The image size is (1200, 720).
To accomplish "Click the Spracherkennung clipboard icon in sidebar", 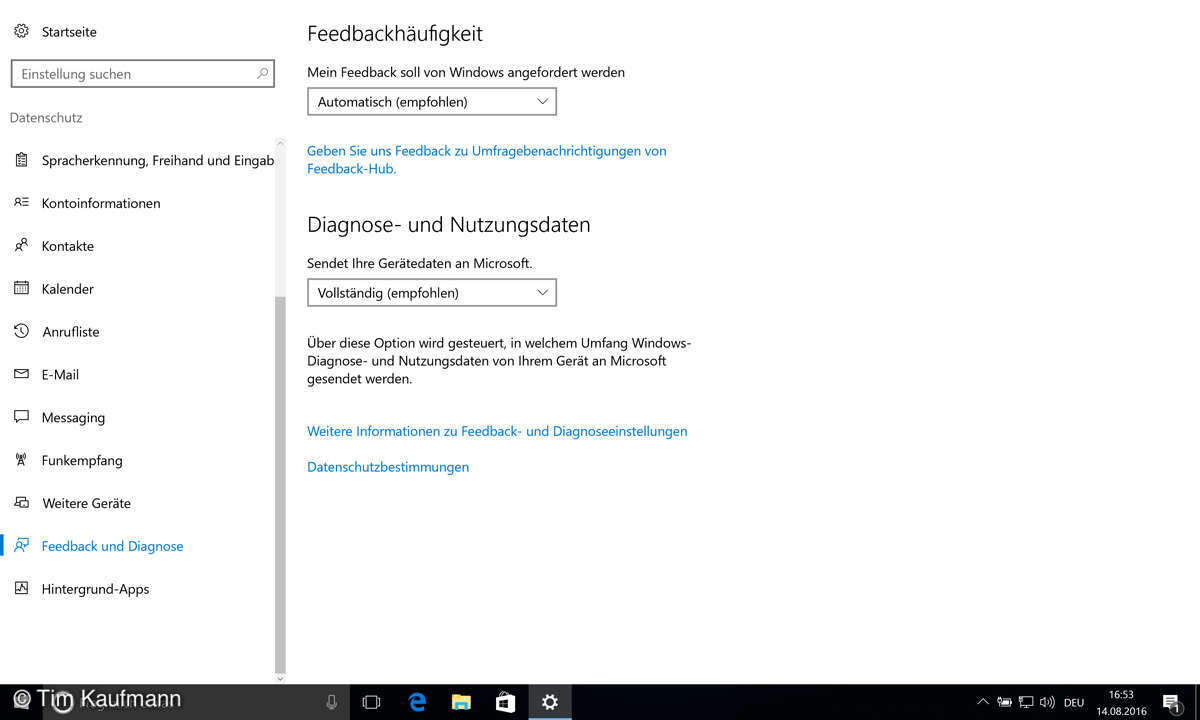I will click(x=21, y=160).
